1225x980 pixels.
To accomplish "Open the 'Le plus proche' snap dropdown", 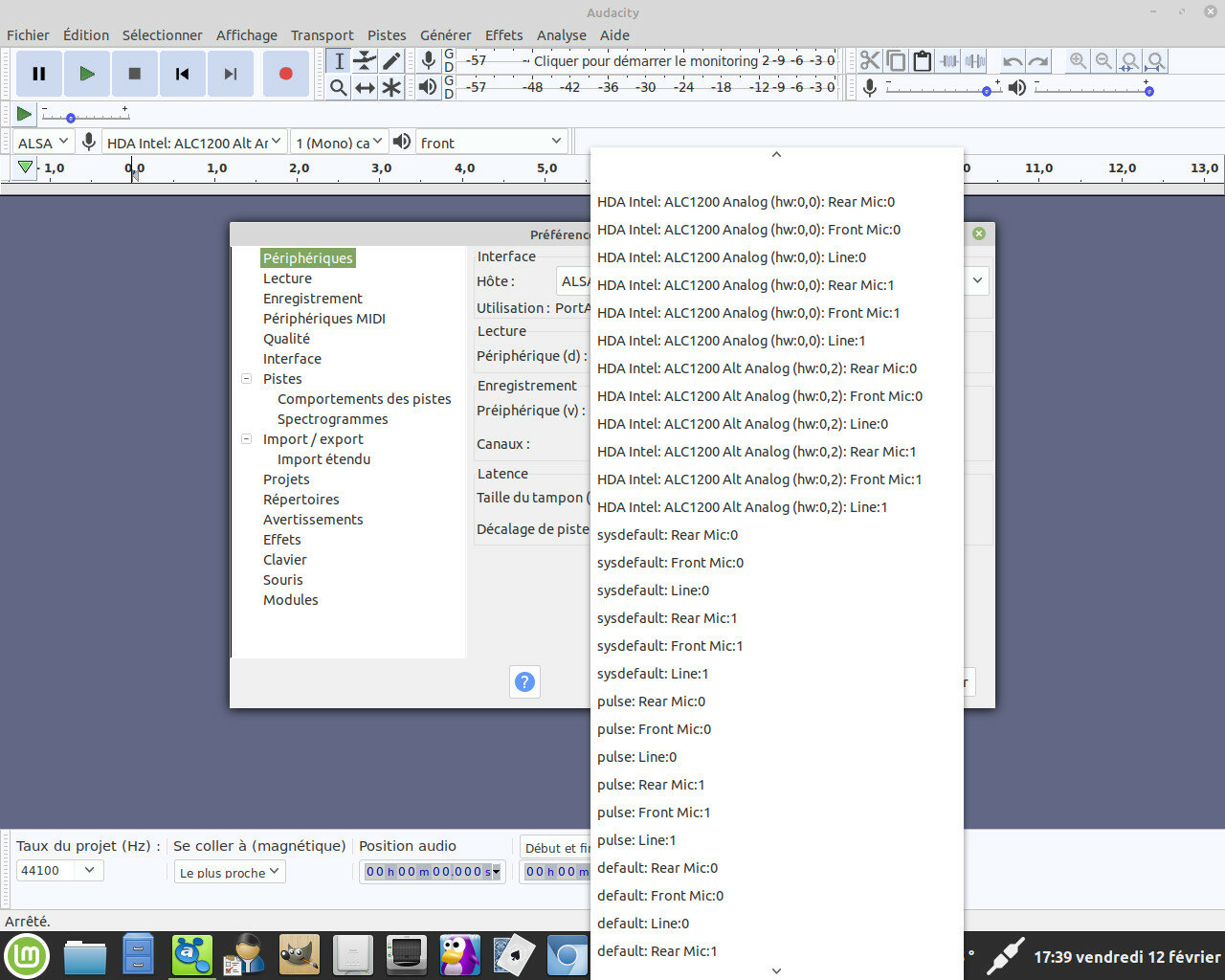I will 230,872.
